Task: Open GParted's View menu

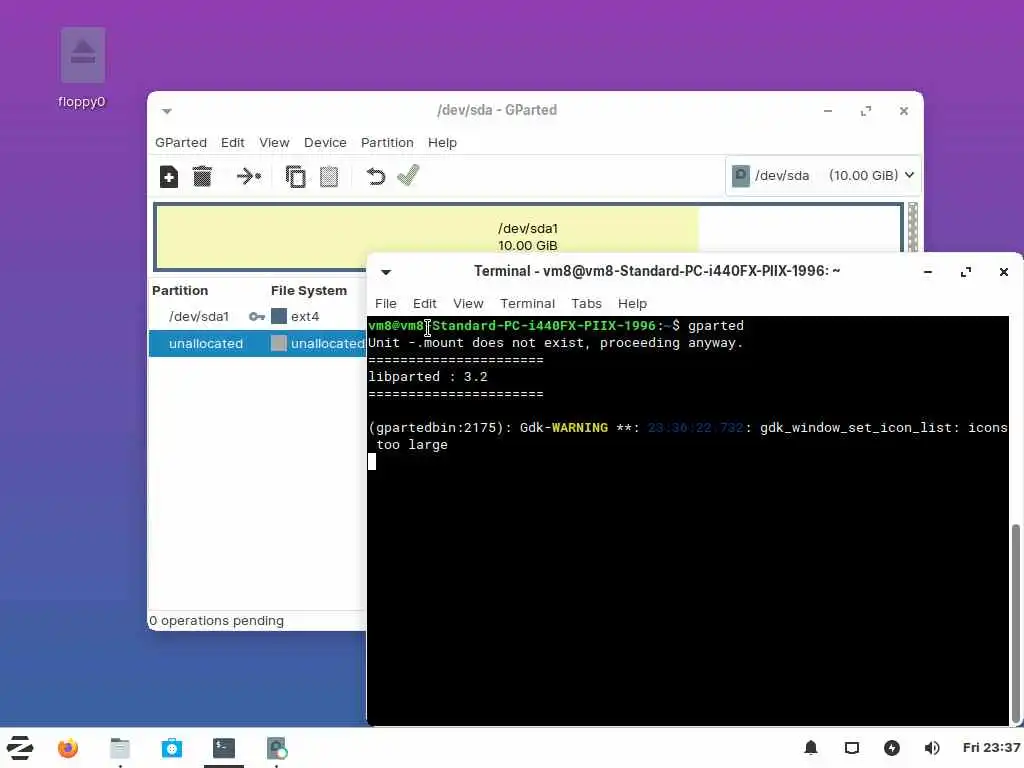Action: point(274,142)
